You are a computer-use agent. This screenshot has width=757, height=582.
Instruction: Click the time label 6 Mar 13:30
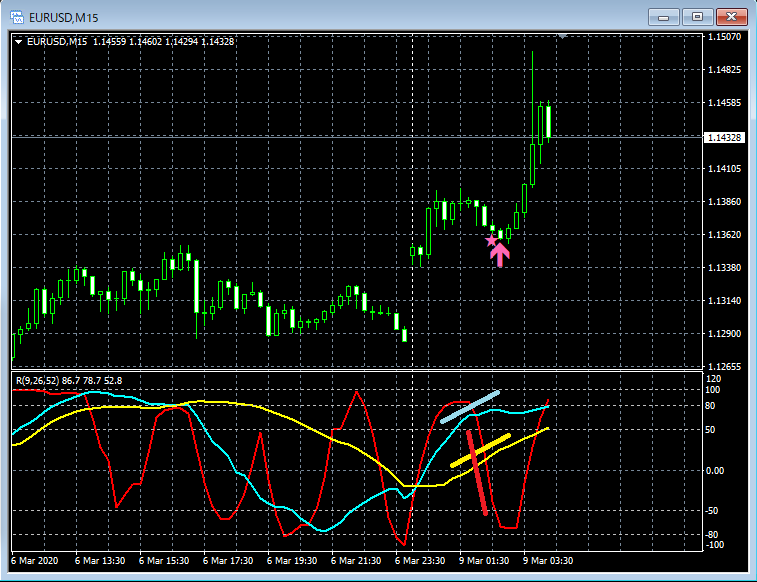tap(100, 560)
